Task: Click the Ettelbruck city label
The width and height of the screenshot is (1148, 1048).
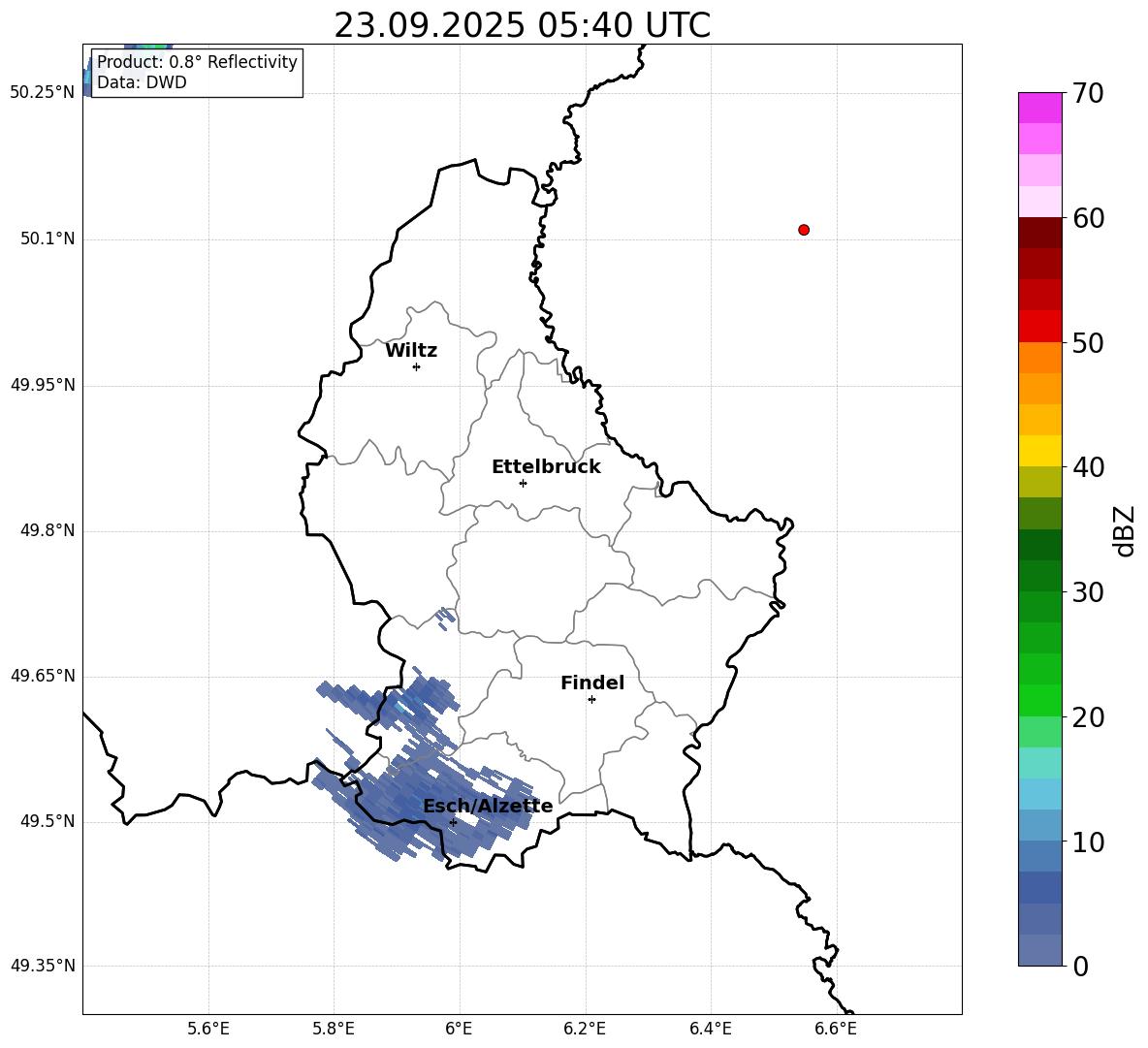Action: 546,467
